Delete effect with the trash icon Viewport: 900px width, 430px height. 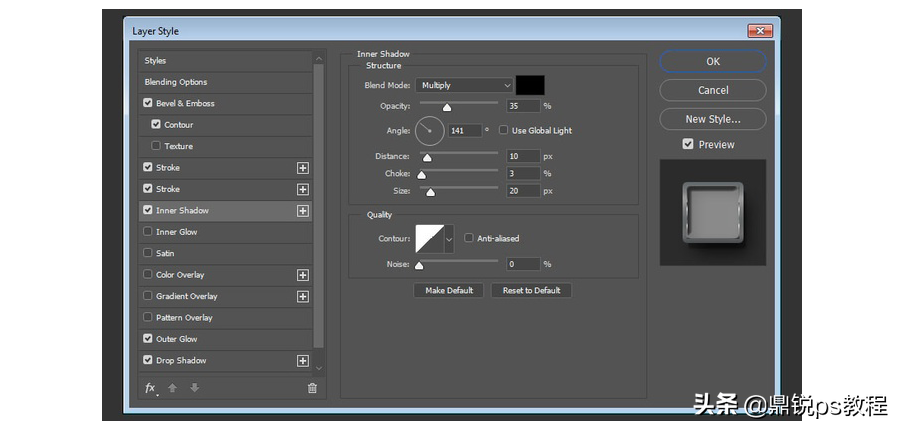pyautogui.click(x=312, y=388)
